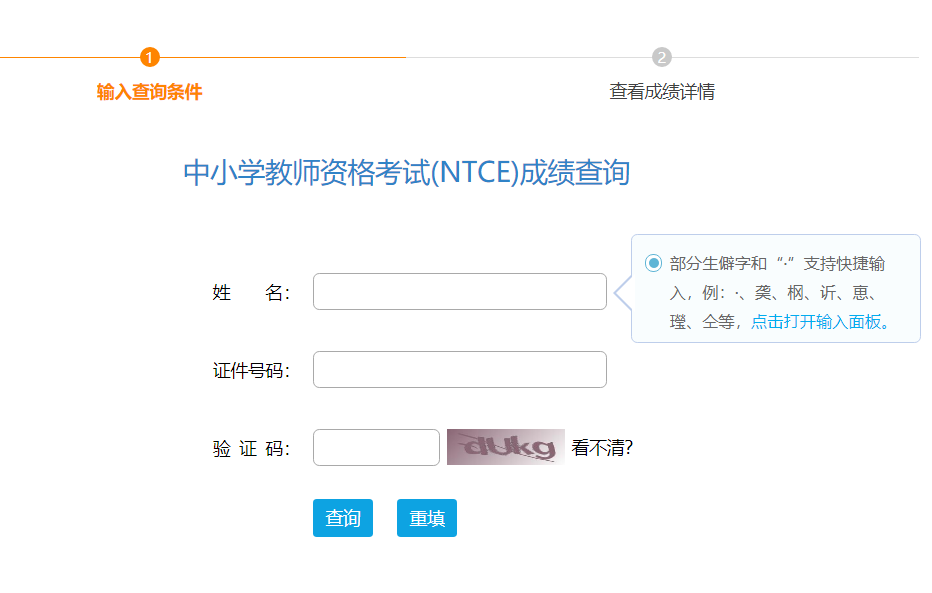Image resolution: width=932 pixels, height=593 pixels.
Task: Open input panel via 点击打开输入面板 link
Action: (820, 322)
